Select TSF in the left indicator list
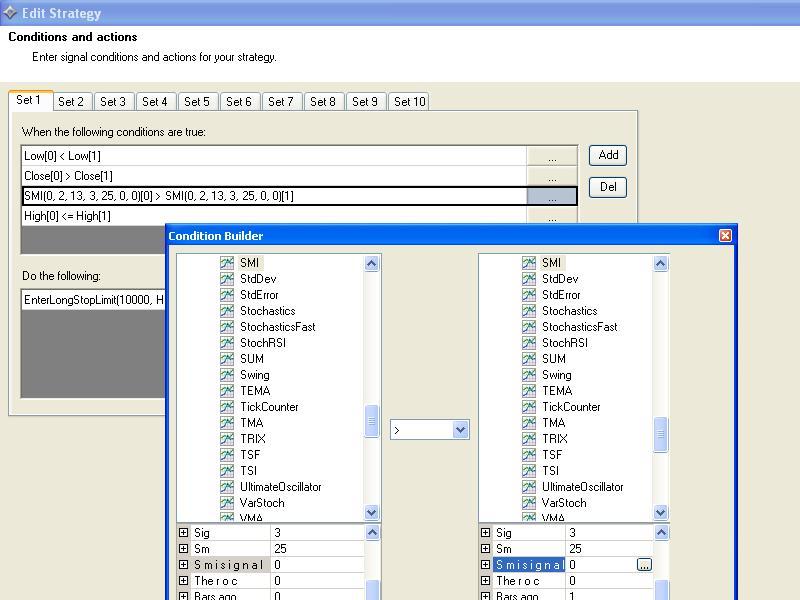This screenshot has width=800, height=600. [250, 455]
